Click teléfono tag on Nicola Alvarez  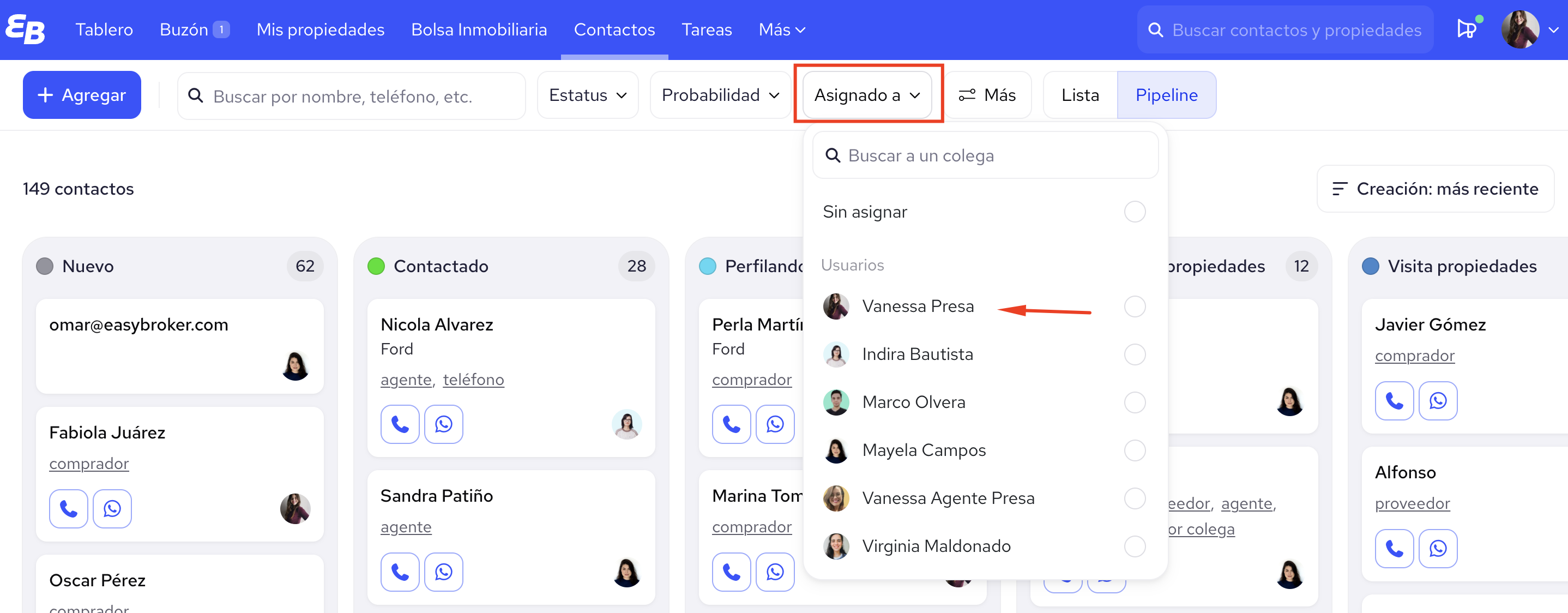(474, 380)
